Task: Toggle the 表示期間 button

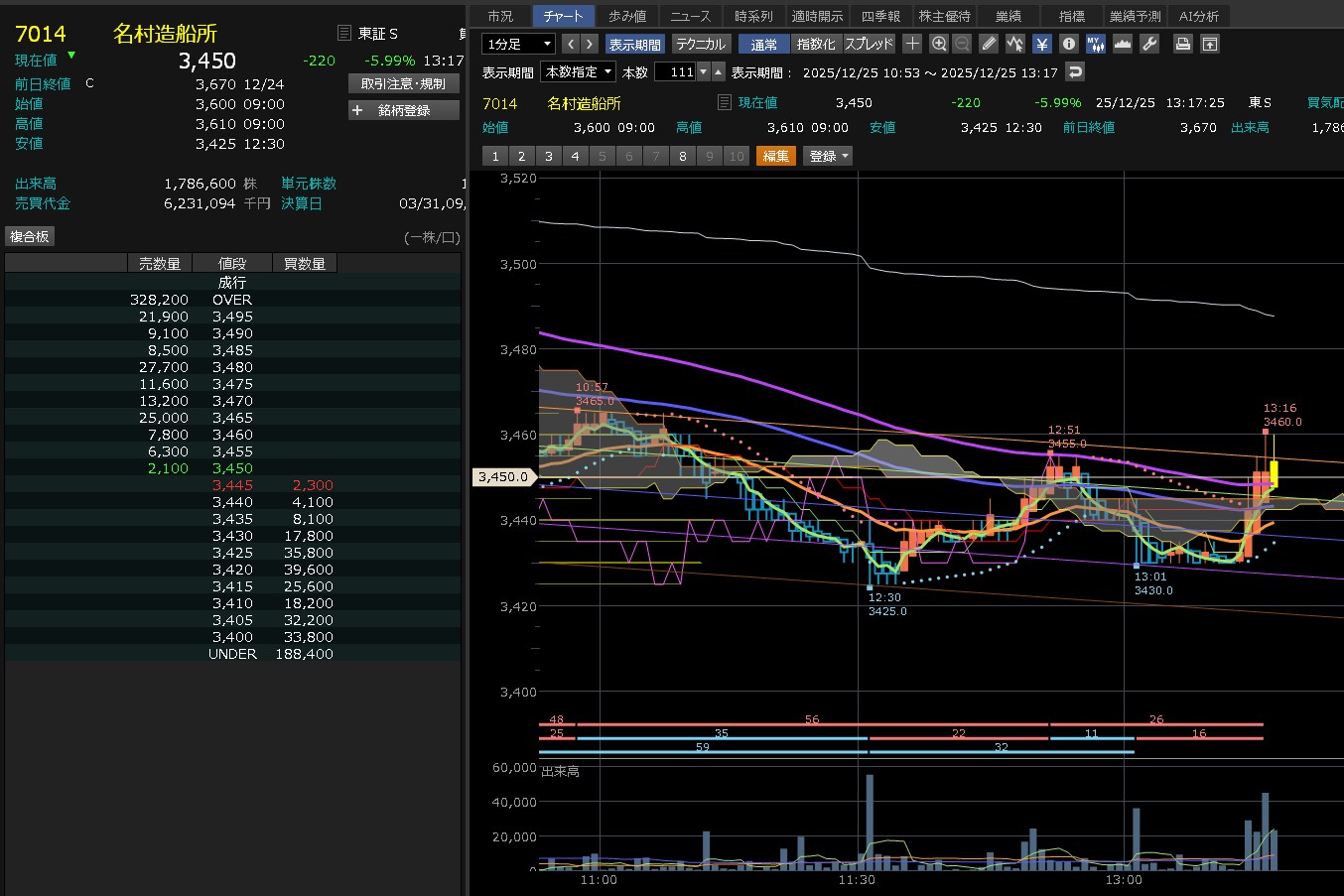Action: [x=634, y=44]
